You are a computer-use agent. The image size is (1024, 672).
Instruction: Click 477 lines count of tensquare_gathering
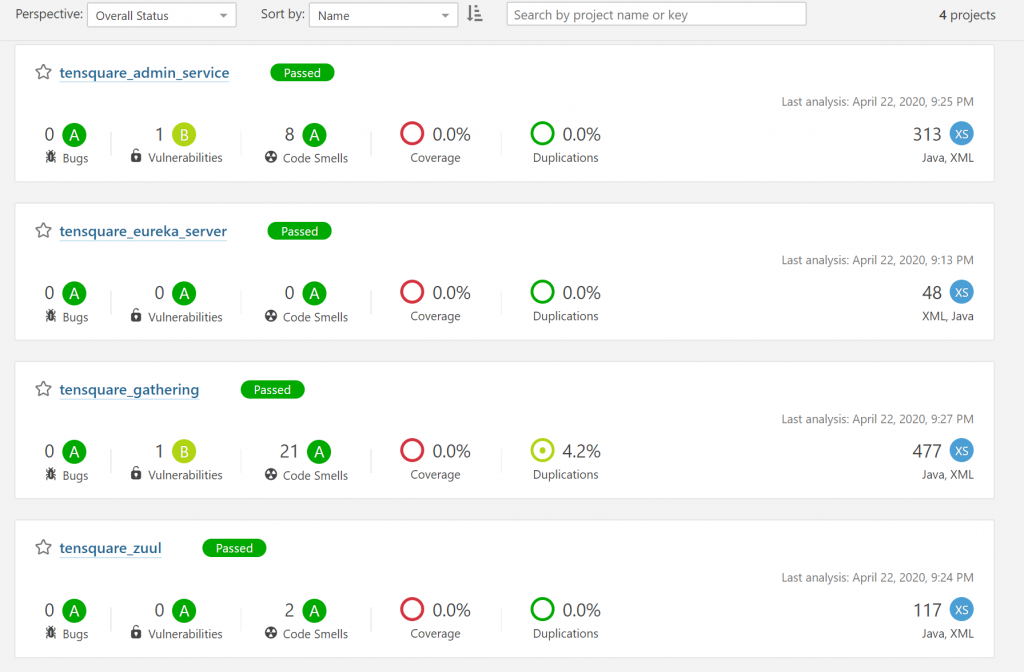(x=927, y=451)
